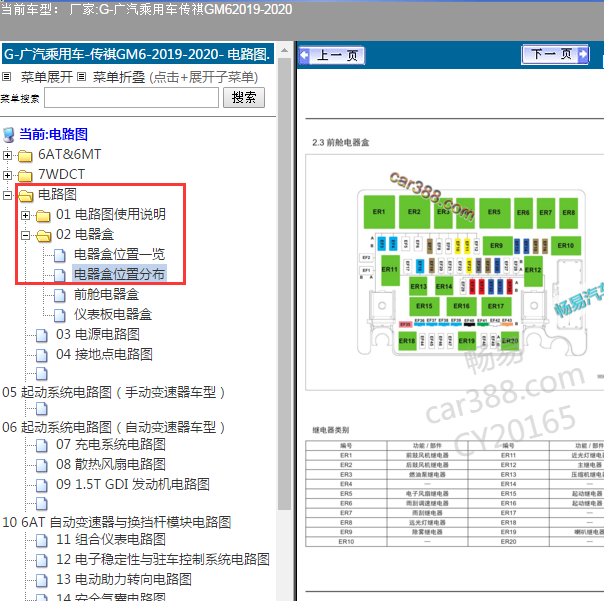The height and width of the screenshot is (601, 604).
Task: Click the 02 电器盒 folder icon
Action: [44, 235]
